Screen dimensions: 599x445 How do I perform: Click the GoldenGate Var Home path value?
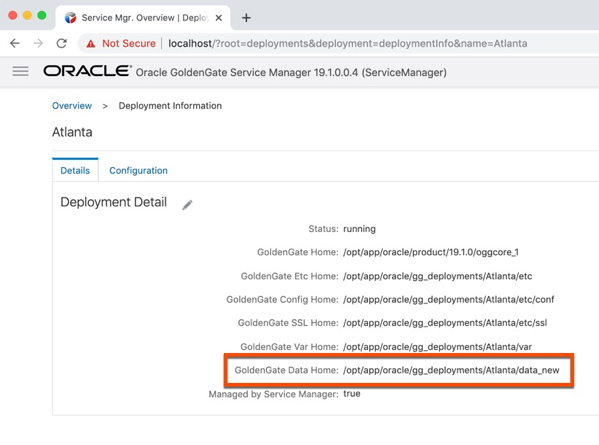(437, 347)
